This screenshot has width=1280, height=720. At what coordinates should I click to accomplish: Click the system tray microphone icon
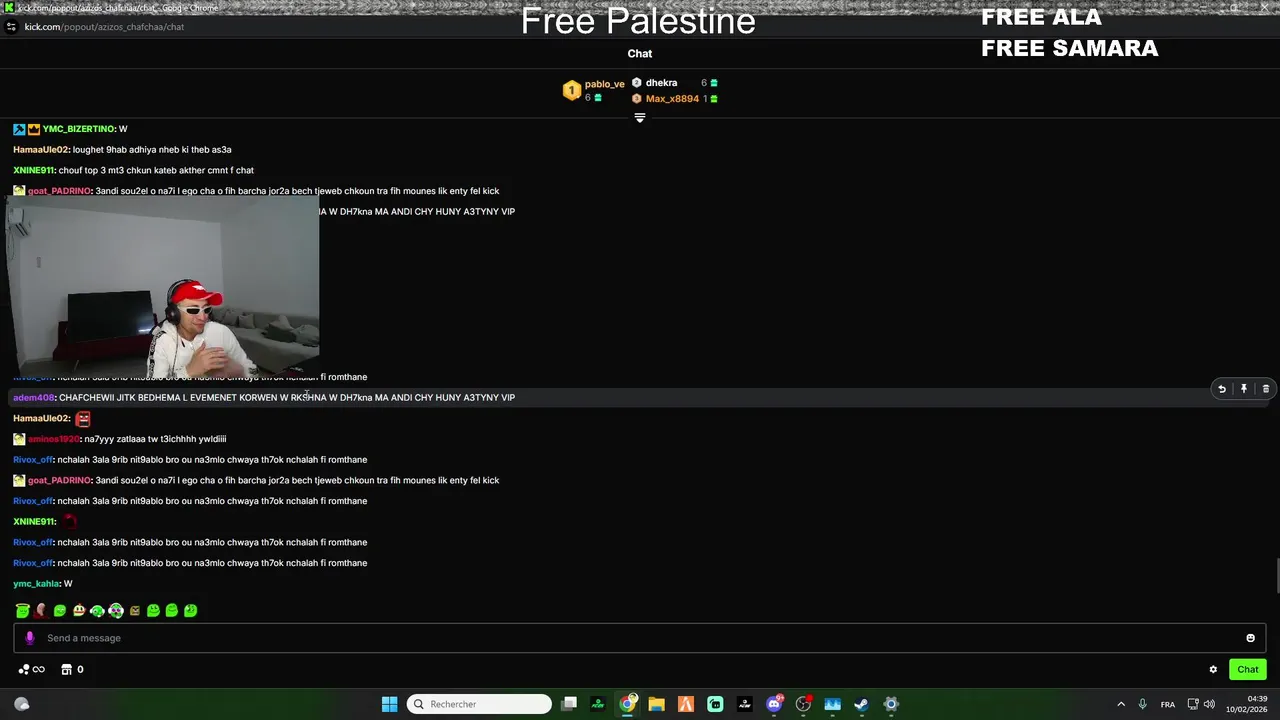coord(1142,704)
